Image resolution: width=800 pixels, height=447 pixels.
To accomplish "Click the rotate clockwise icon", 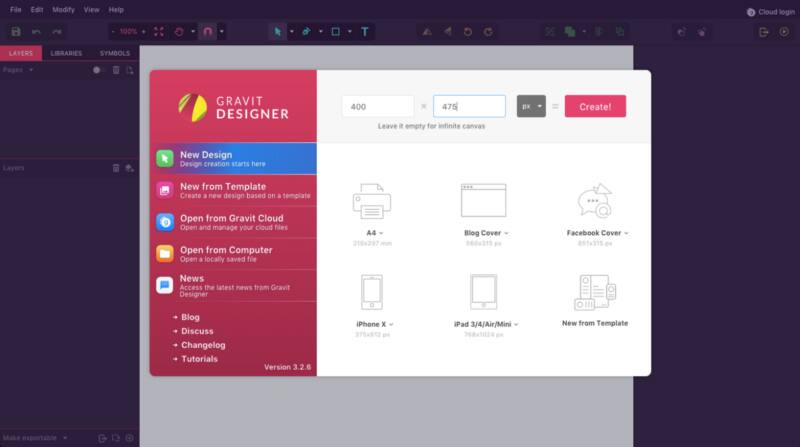I will tap(488, 32).
